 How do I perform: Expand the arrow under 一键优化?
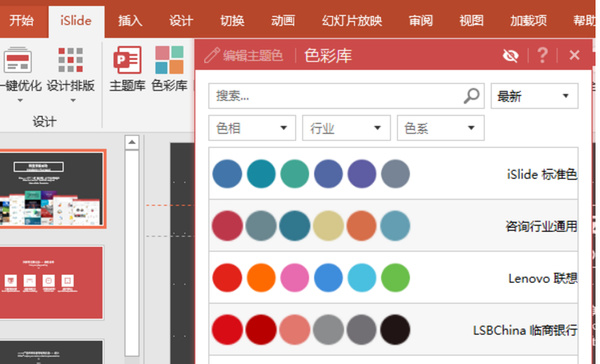[x=20, y=101]
